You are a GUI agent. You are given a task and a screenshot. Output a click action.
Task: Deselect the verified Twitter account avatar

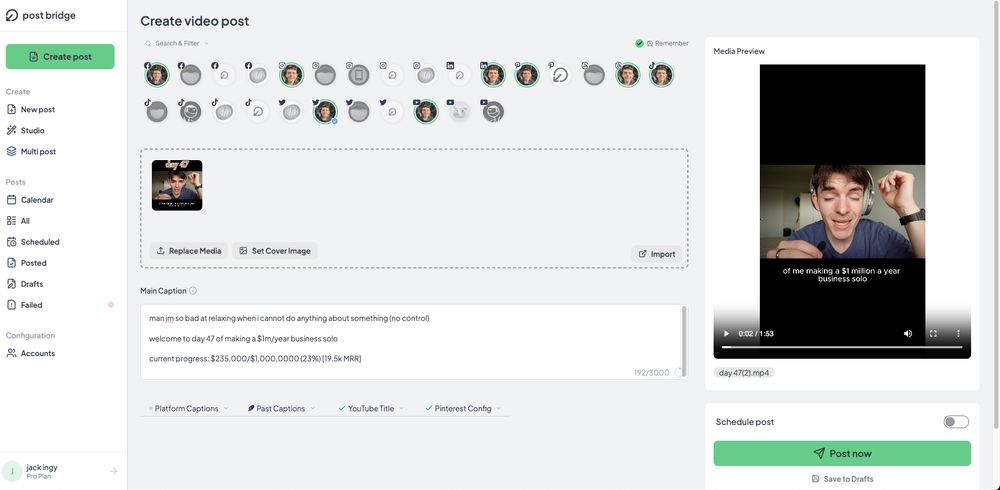[325, 112]
